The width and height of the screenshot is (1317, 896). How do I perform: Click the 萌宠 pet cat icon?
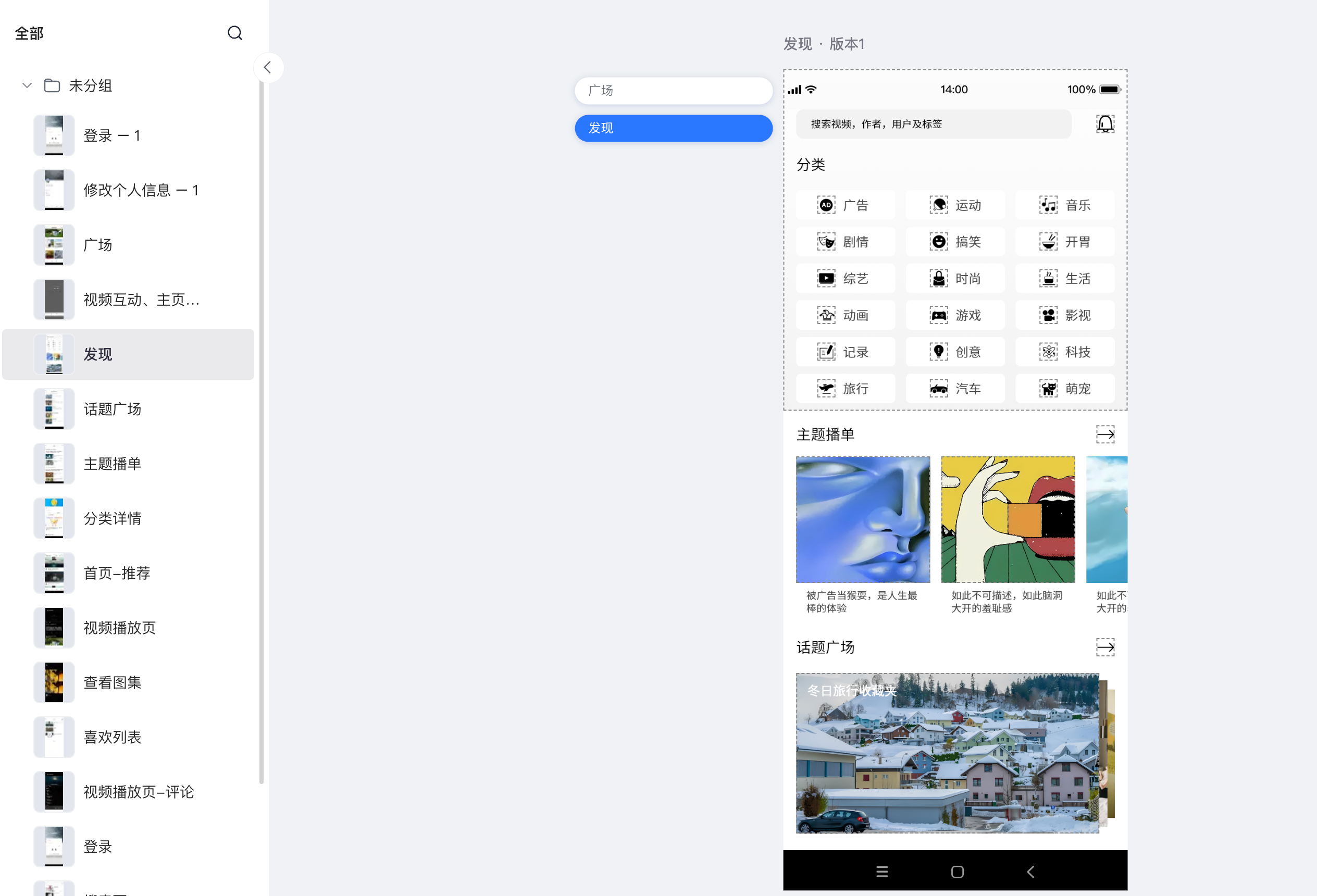click(1048, 389)
